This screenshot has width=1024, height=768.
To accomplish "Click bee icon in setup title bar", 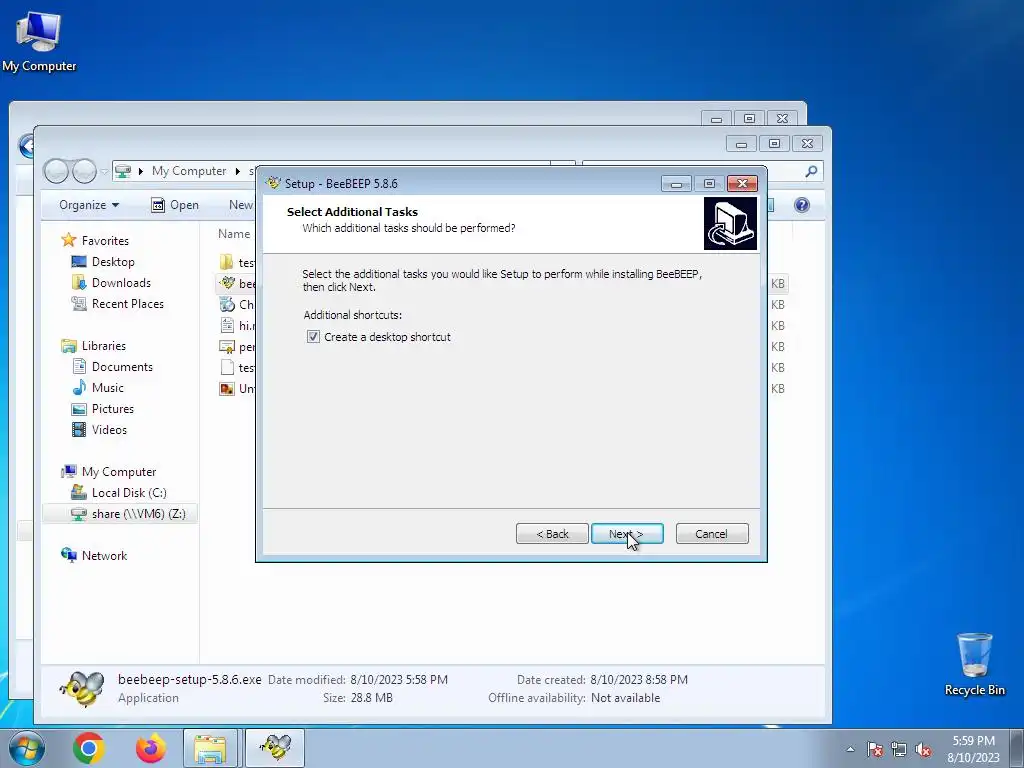I will click(274, 183).
